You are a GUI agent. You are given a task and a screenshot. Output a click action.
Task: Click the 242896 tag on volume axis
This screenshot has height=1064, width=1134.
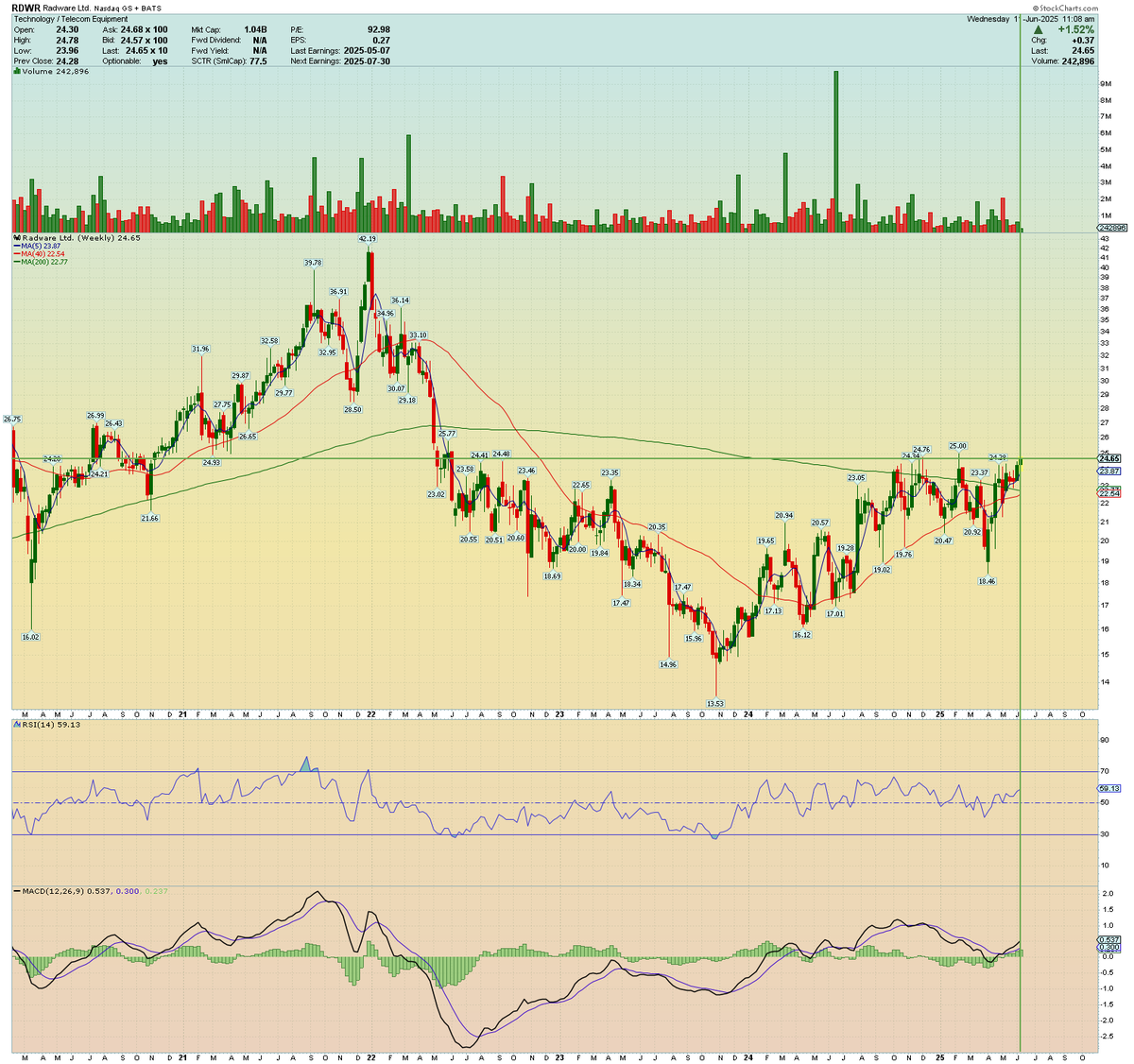1109,228
